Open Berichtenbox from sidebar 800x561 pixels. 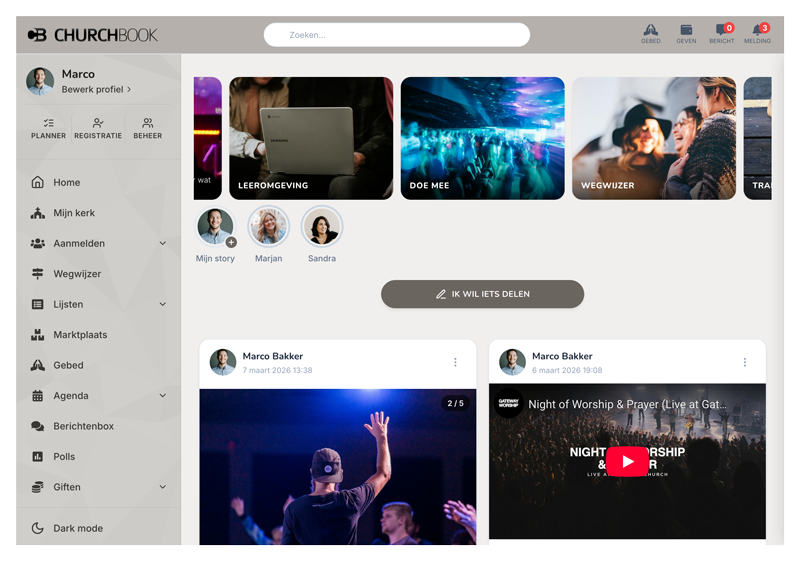coord(83,426)
